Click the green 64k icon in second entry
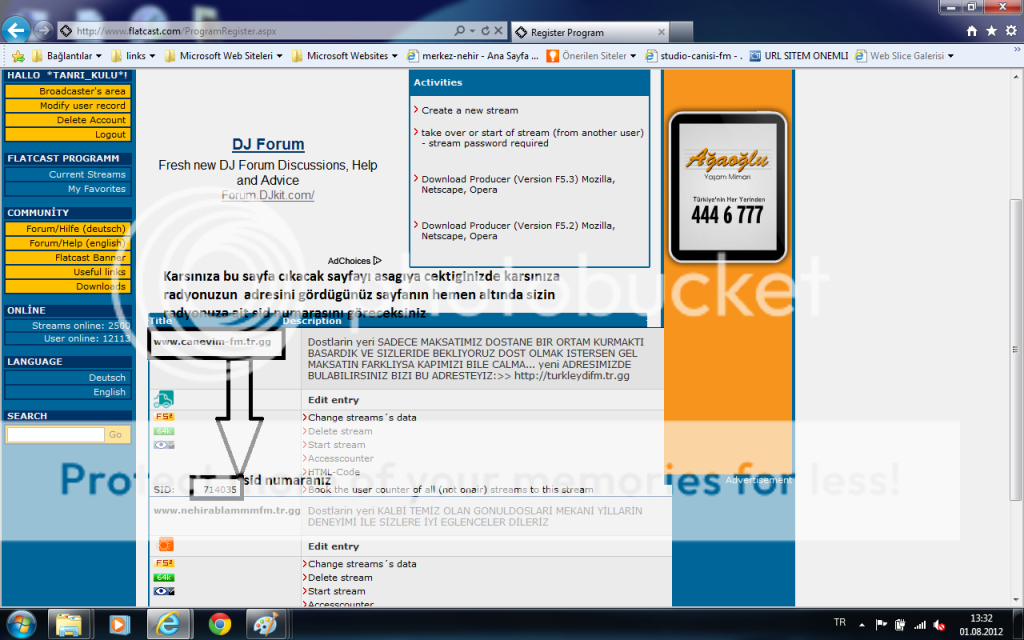This screenshot has height=640, width=1024. tap(164, 577)
